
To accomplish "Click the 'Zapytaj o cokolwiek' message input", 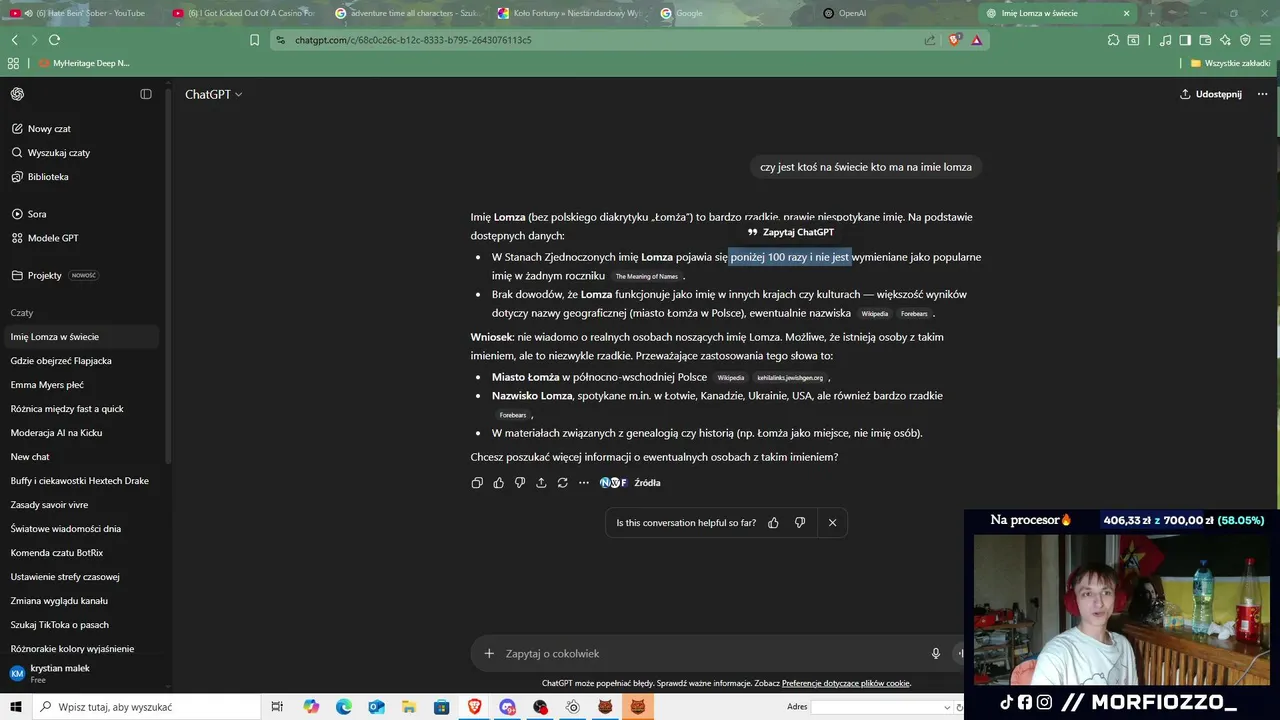I will 710,654.
